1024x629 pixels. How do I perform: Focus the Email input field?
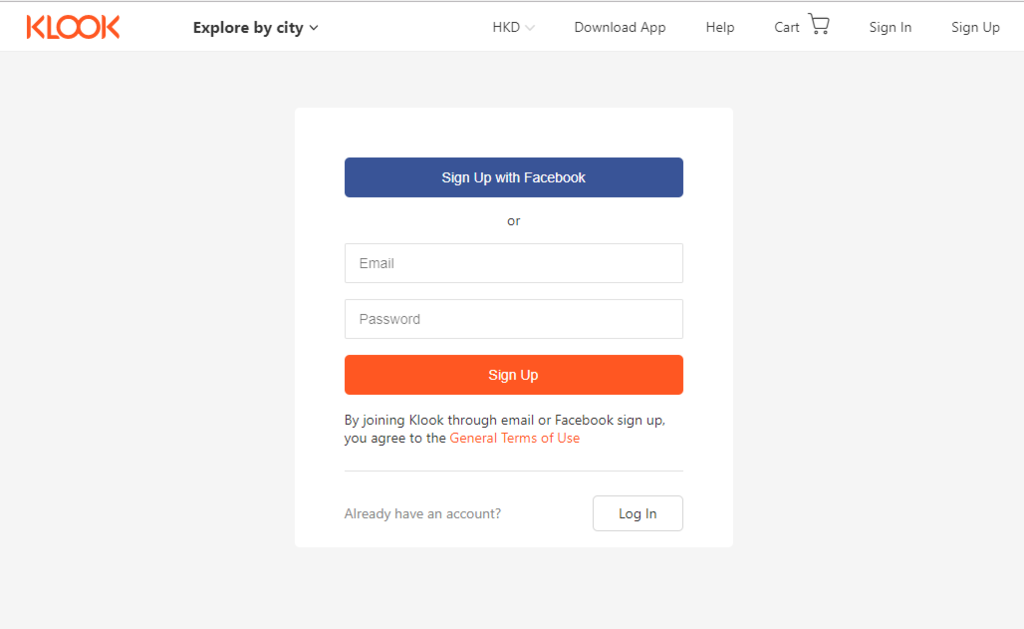coord(513,263)
